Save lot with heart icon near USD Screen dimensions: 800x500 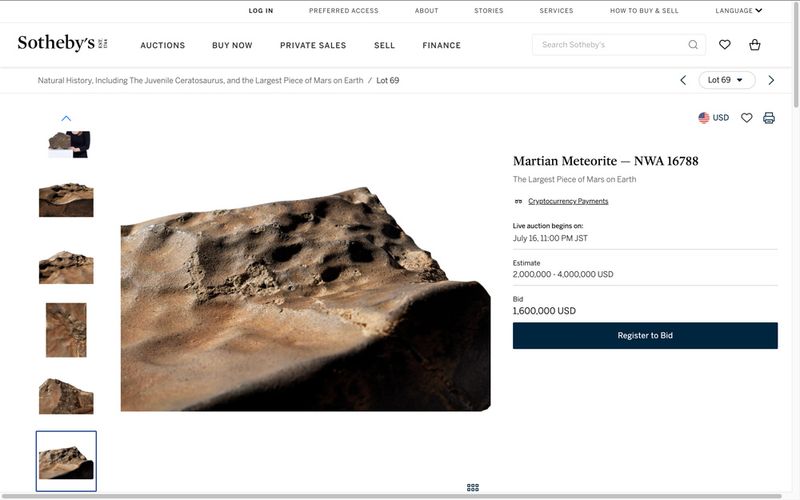[747, 118]
